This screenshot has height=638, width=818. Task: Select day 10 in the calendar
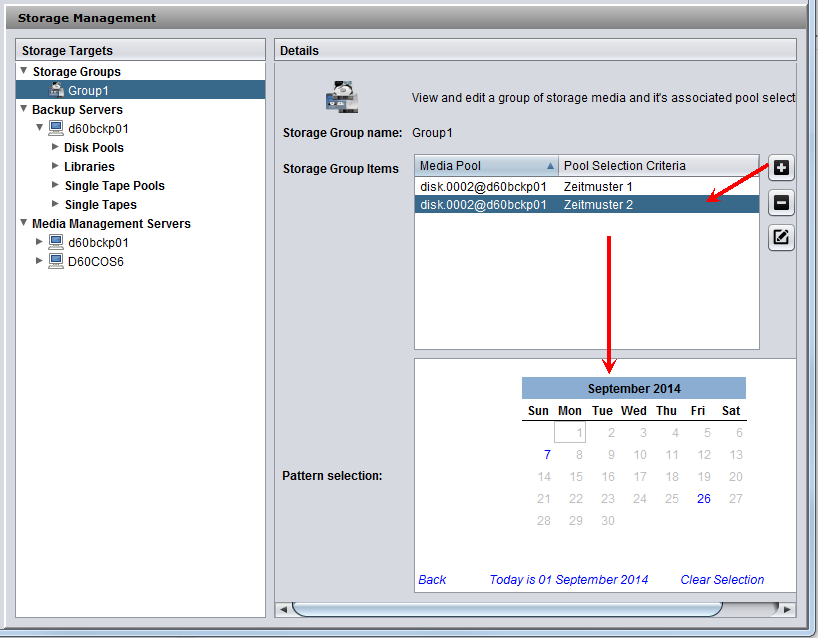640,454
